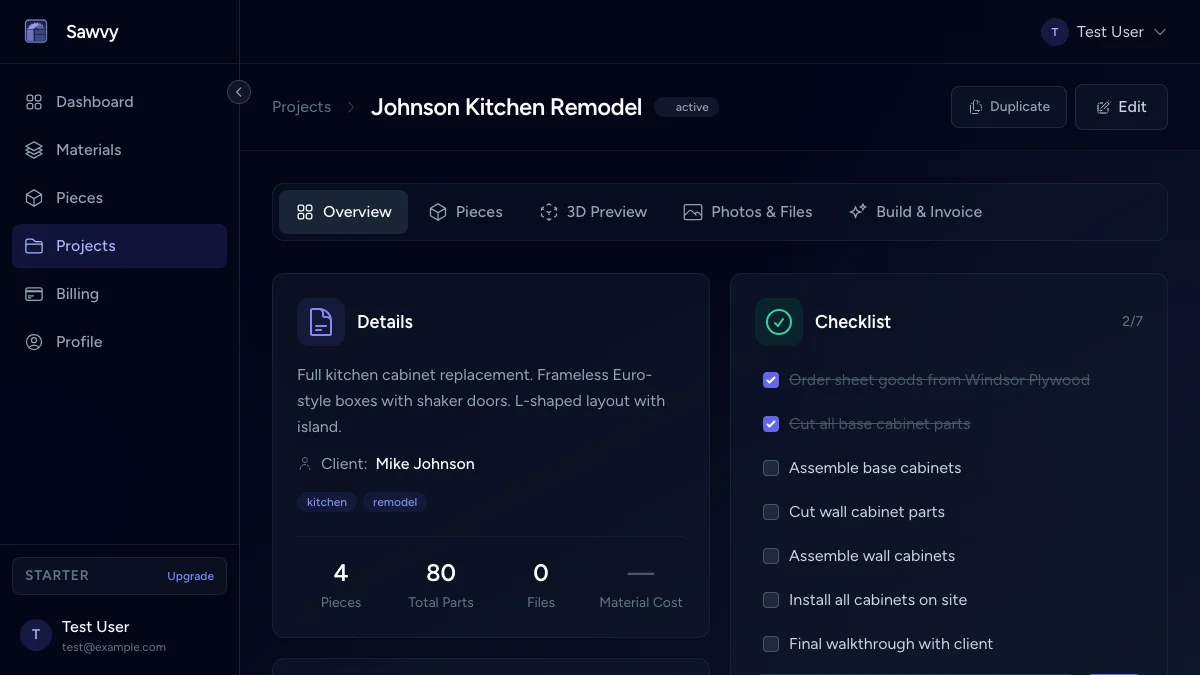
Task: Collapse the sidebar with arrow toggle
Action: click(239, 92)
